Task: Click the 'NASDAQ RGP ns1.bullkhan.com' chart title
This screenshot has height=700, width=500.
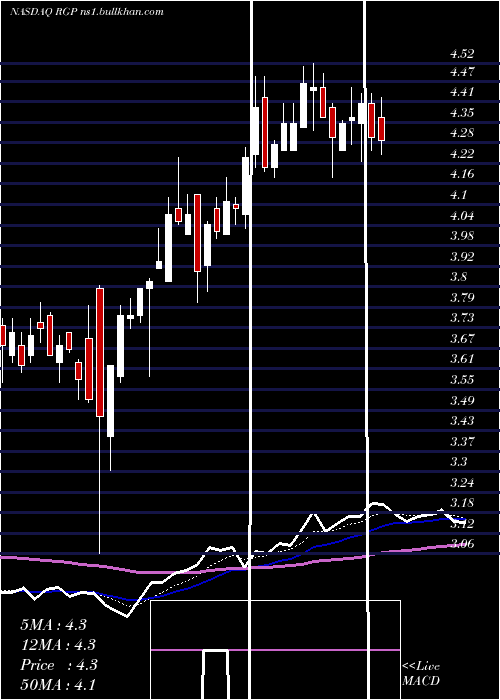Action: (87, 12)
